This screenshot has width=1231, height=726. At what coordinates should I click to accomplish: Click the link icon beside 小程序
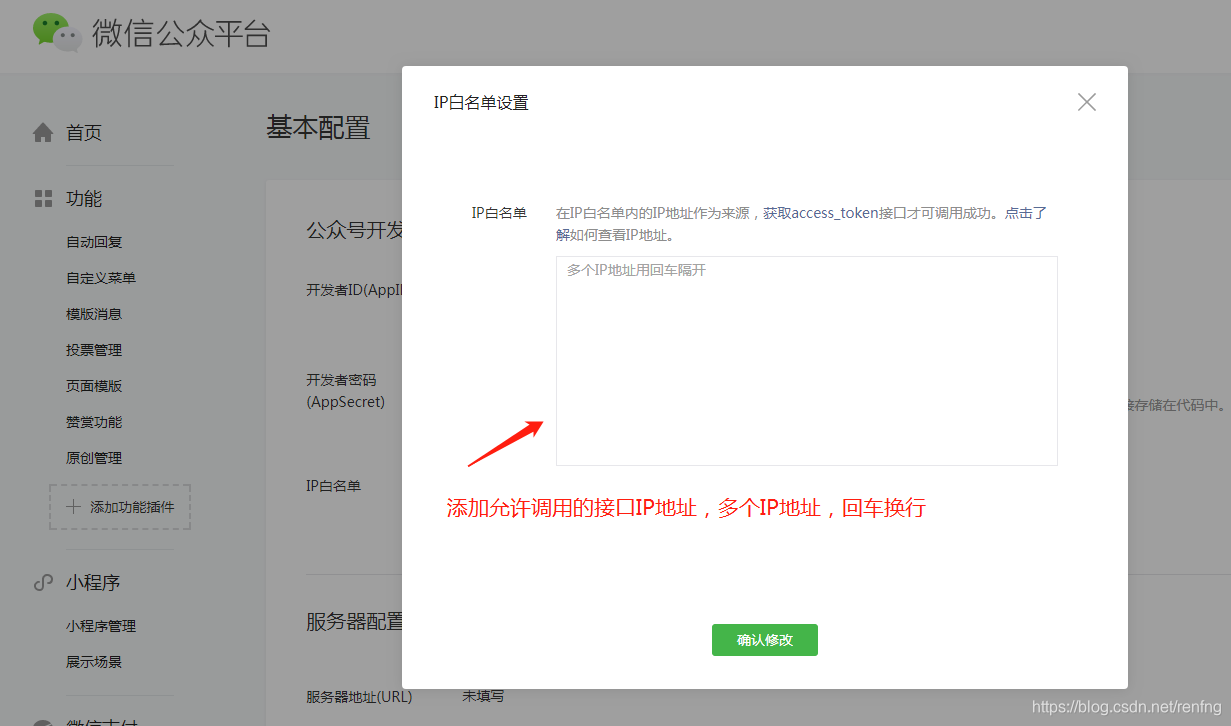(x=43, y=582)
